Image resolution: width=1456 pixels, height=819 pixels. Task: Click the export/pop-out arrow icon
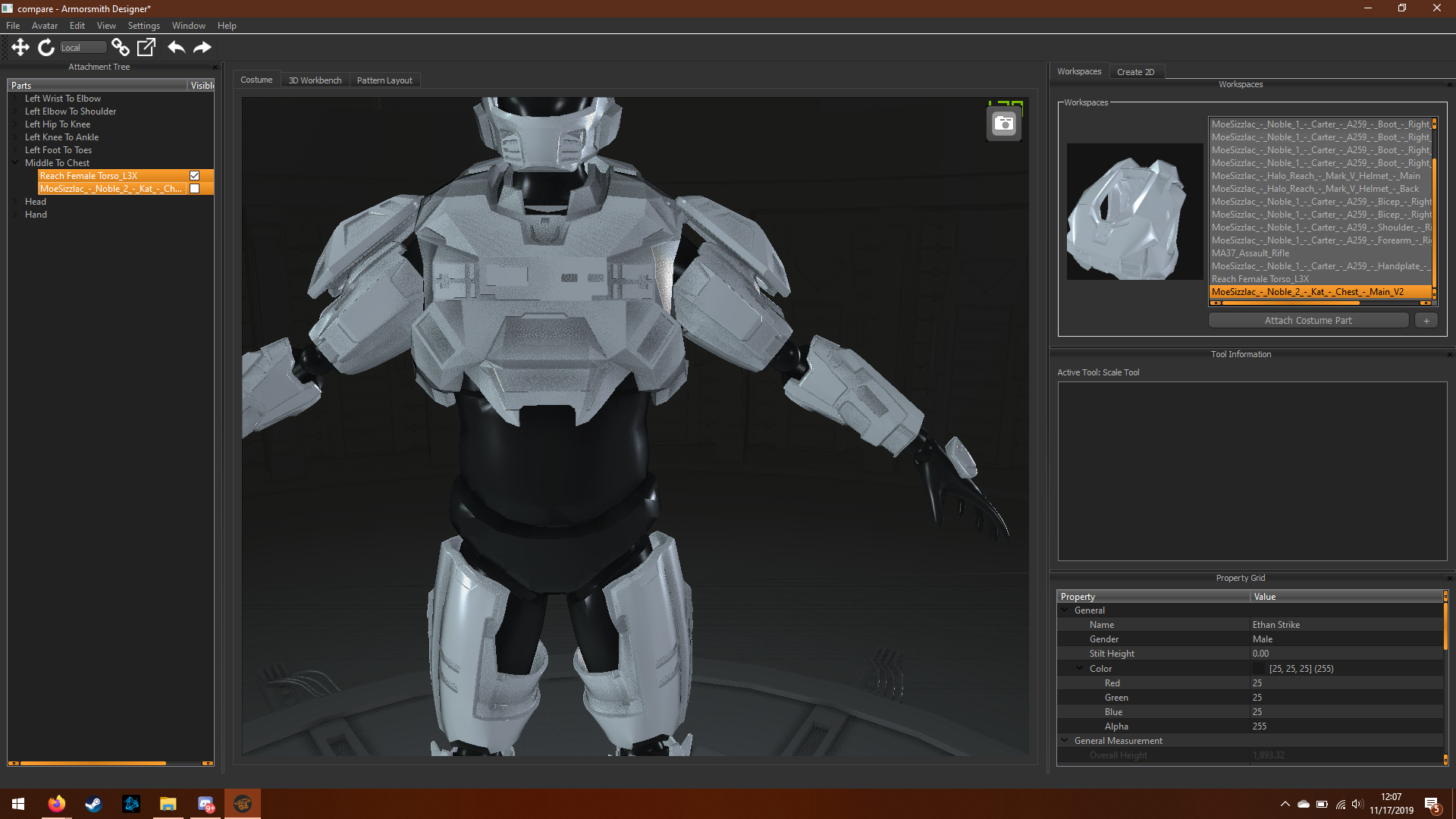pos(146,47)
